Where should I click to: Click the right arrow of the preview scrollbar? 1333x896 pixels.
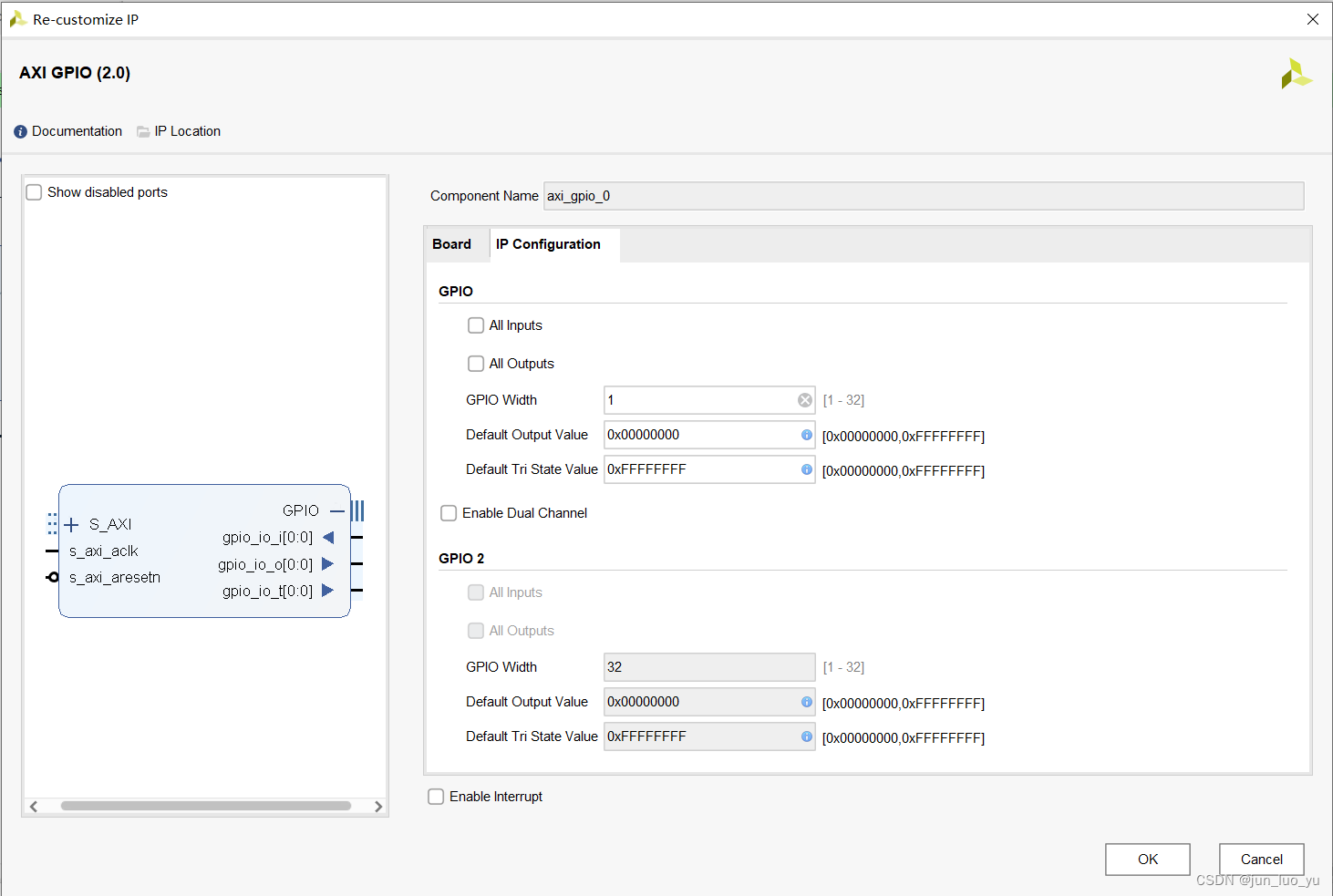tap(378, 806)
